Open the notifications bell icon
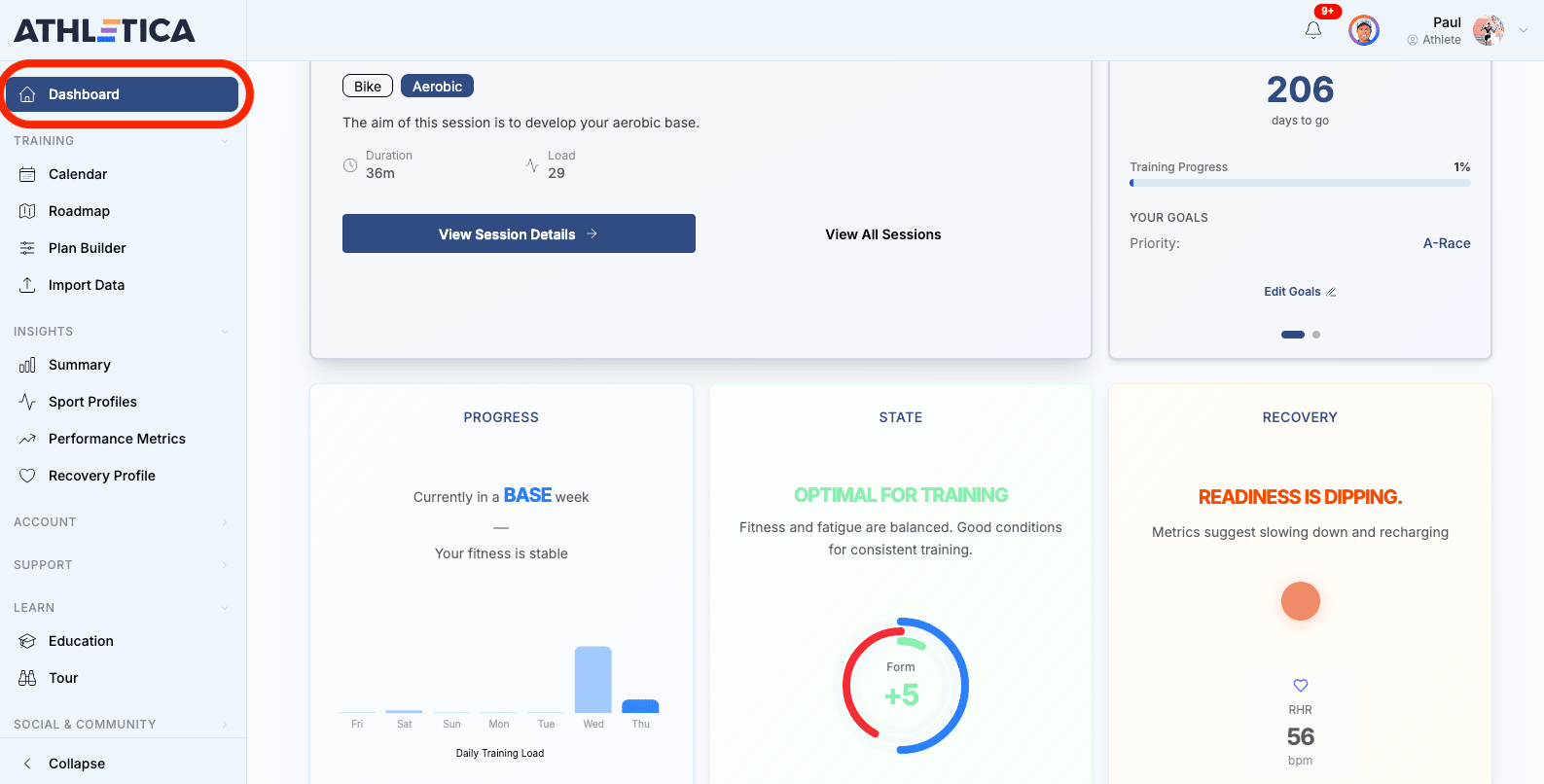 (1313, 30)
